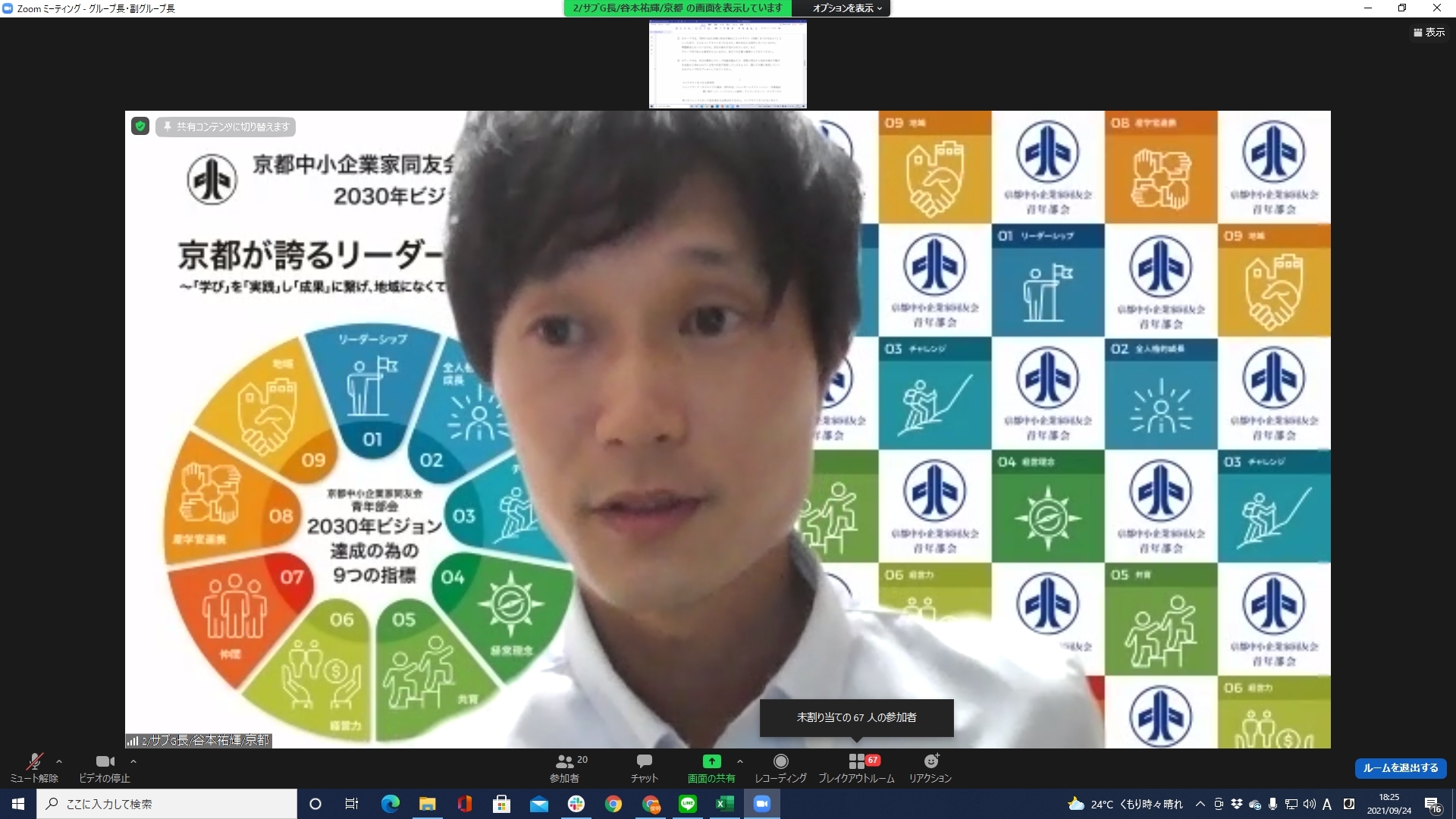Show hidden system tray icons
1456x819 pixels.
pyautogui.click(x=1200, y=804)
